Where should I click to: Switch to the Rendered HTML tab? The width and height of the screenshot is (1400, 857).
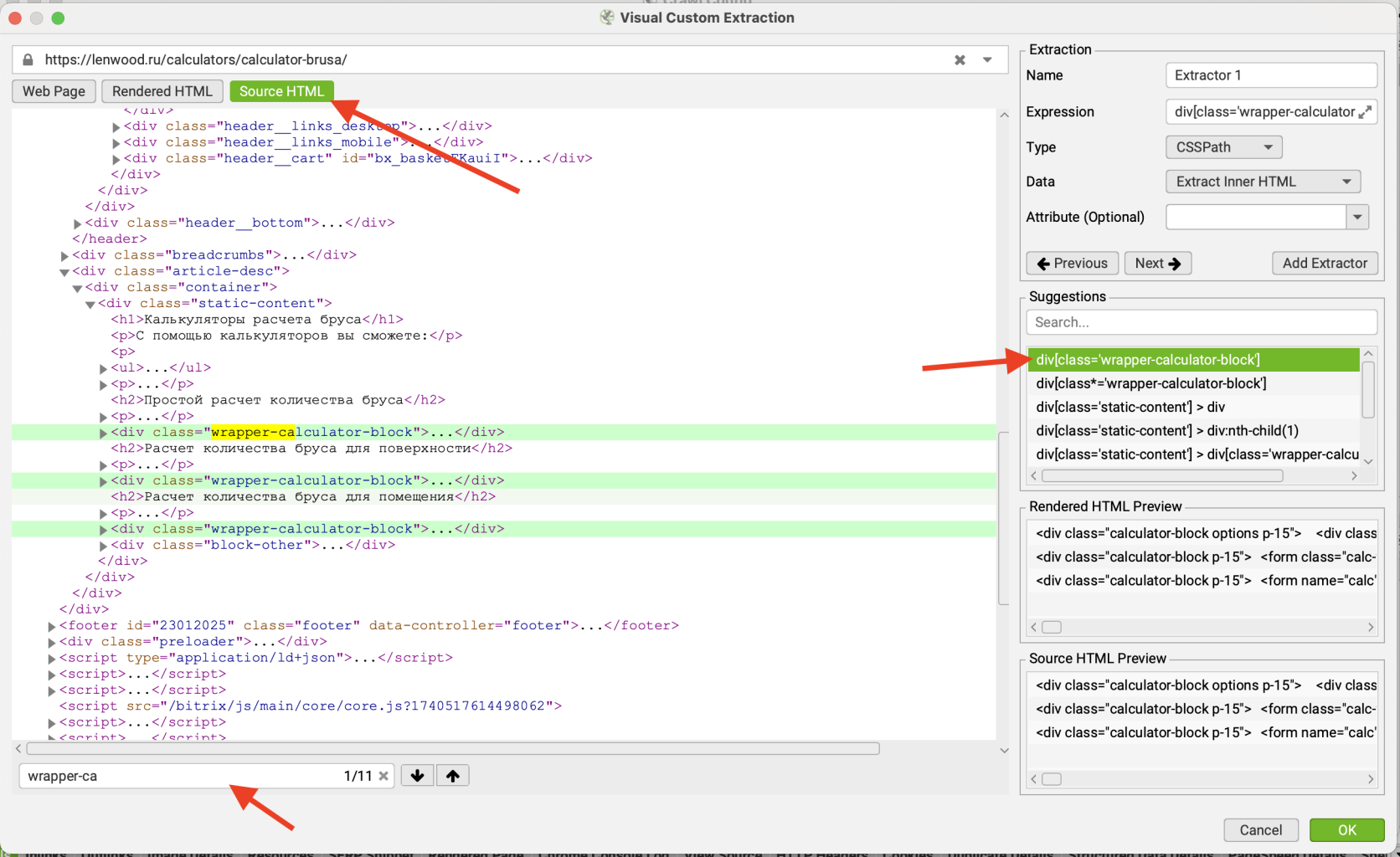coord(162,91)
